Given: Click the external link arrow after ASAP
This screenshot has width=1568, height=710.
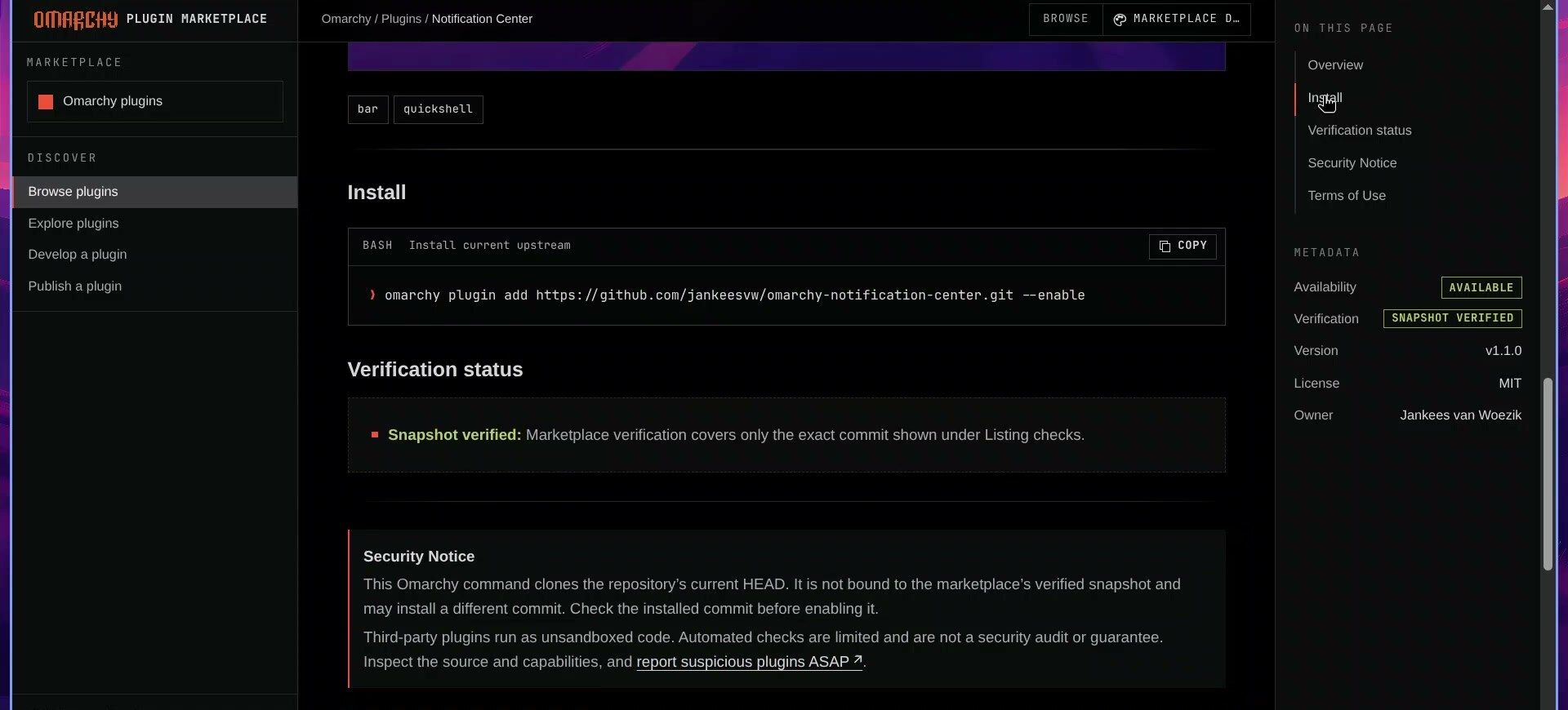Looking at the screenshot, I should (857, 659).
